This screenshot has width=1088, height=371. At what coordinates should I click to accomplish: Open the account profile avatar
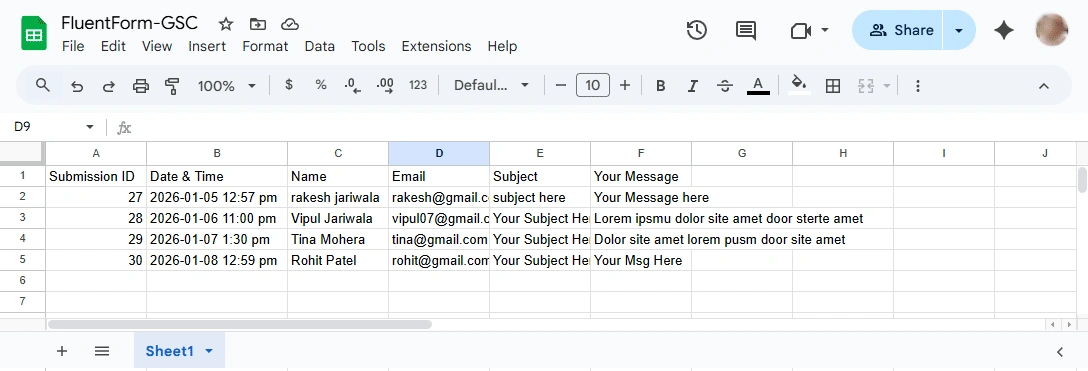point(1052,31)
